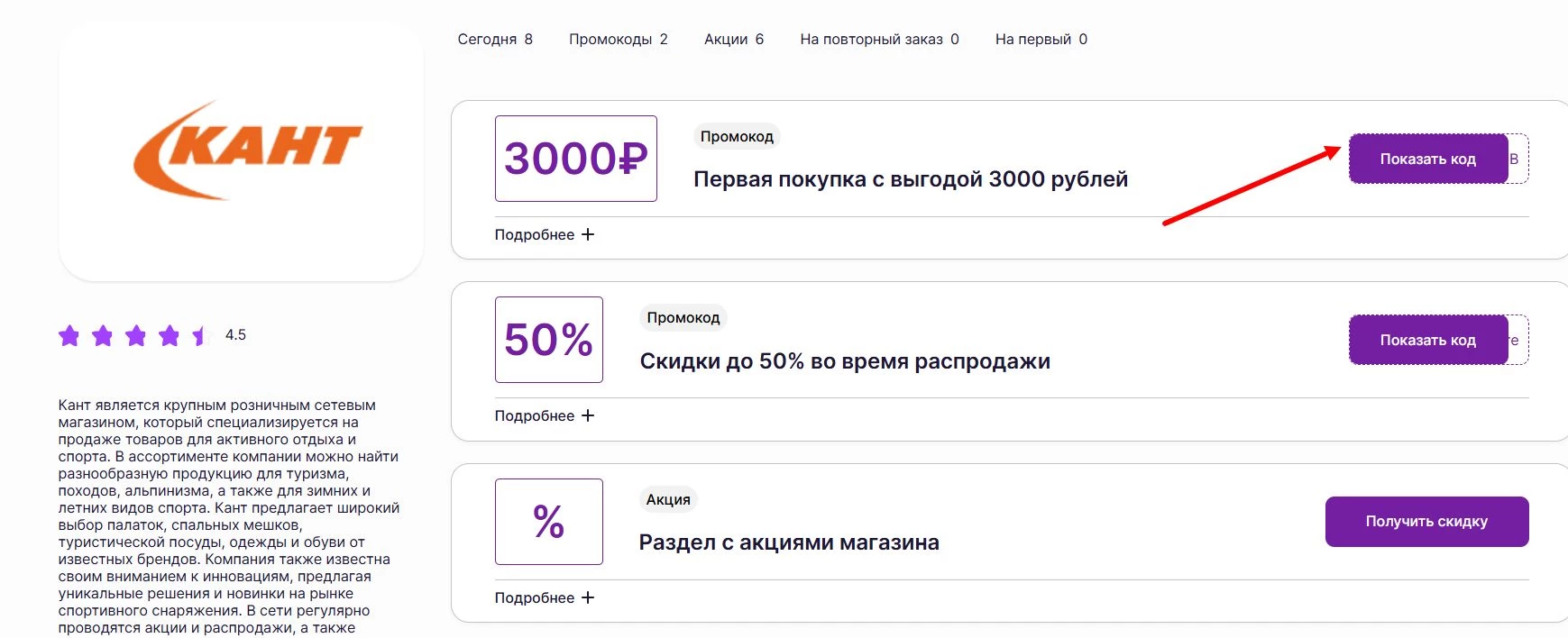Screen dimensions: 1568x638
Task: Click the КАНТ store logo
Action: (245, 153)
